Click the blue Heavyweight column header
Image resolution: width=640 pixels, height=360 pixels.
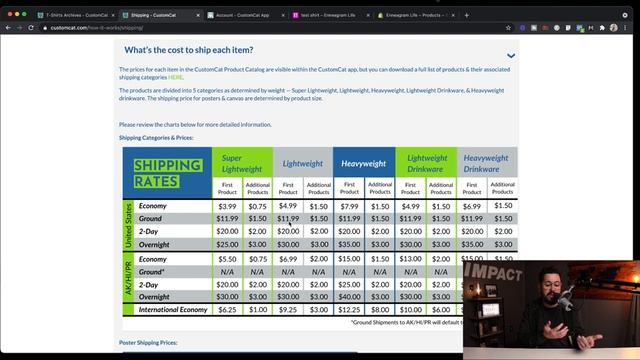(x=364, y=163)
